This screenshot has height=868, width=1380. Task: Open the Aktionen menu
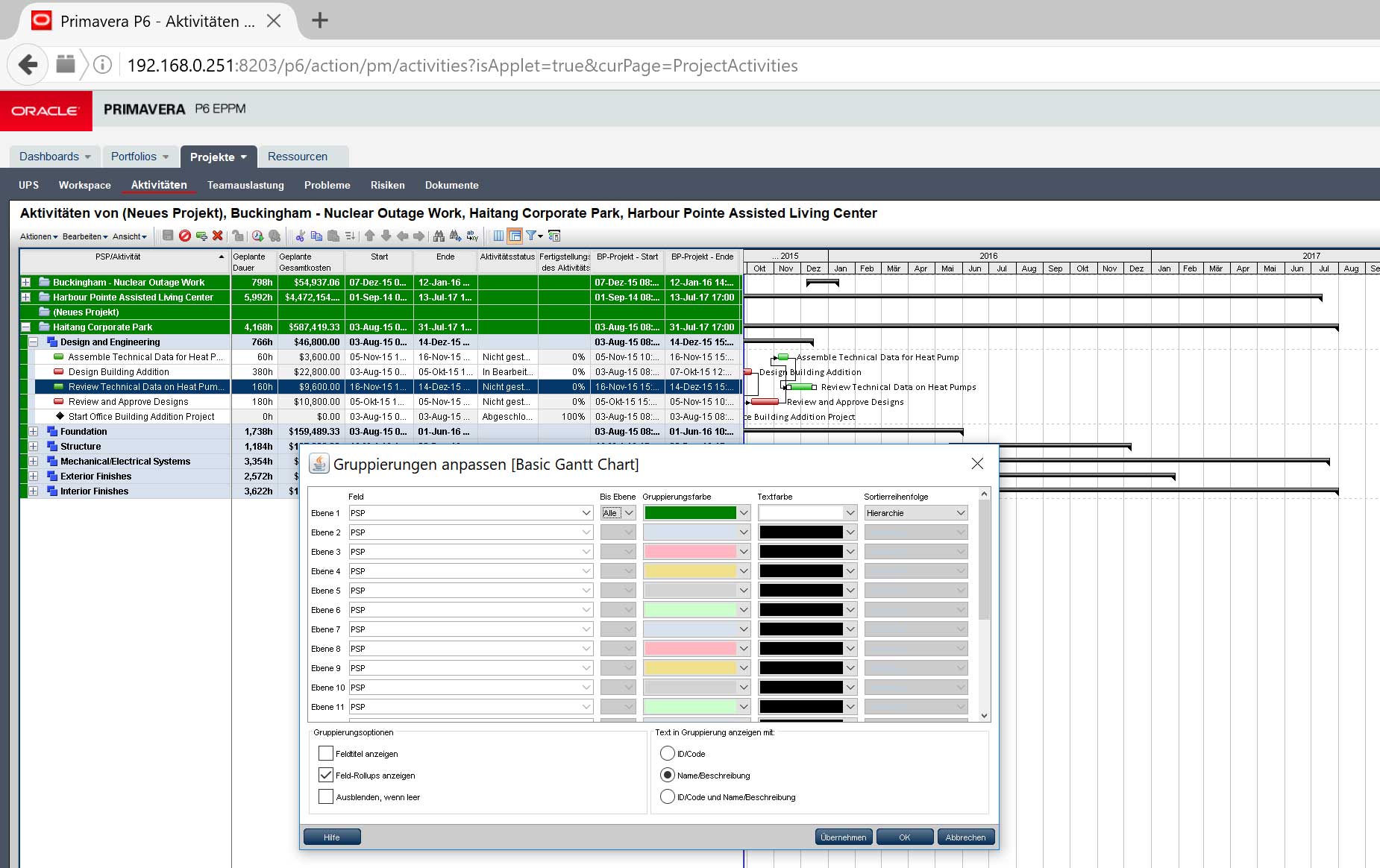point(39,236)
